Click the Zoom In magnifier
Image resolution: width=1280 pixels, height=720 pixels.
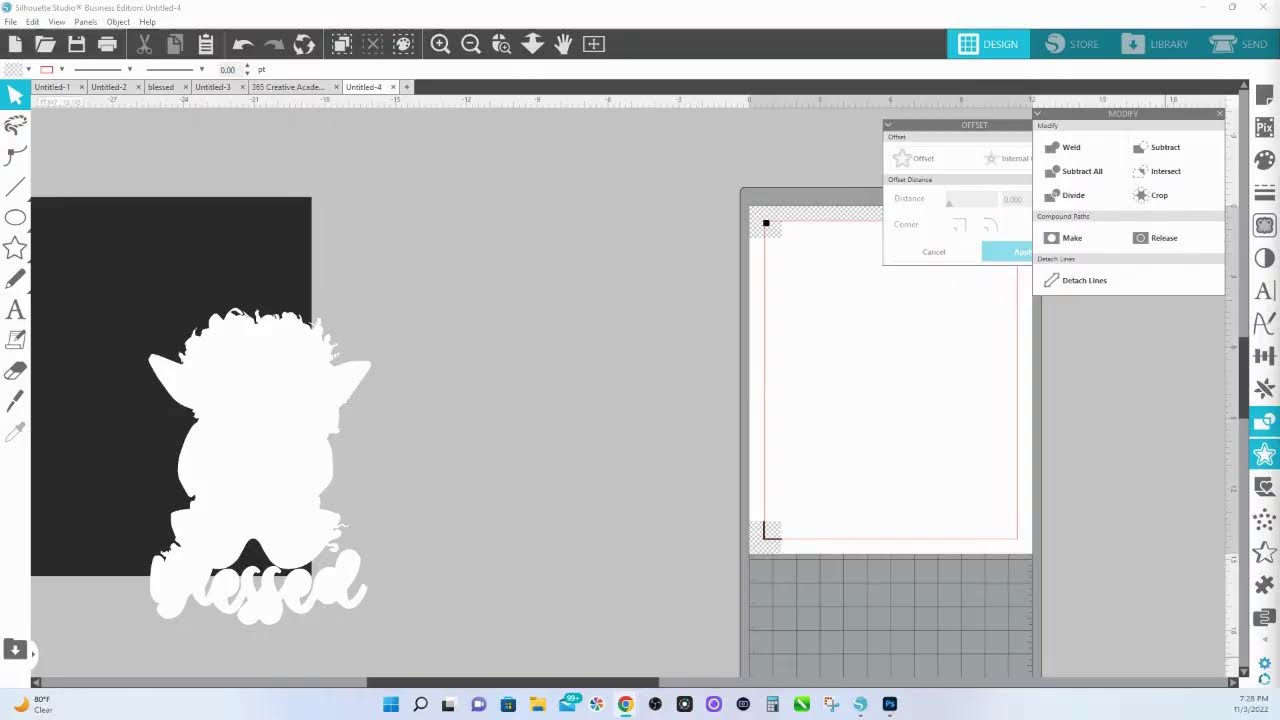tap(440, 44)
